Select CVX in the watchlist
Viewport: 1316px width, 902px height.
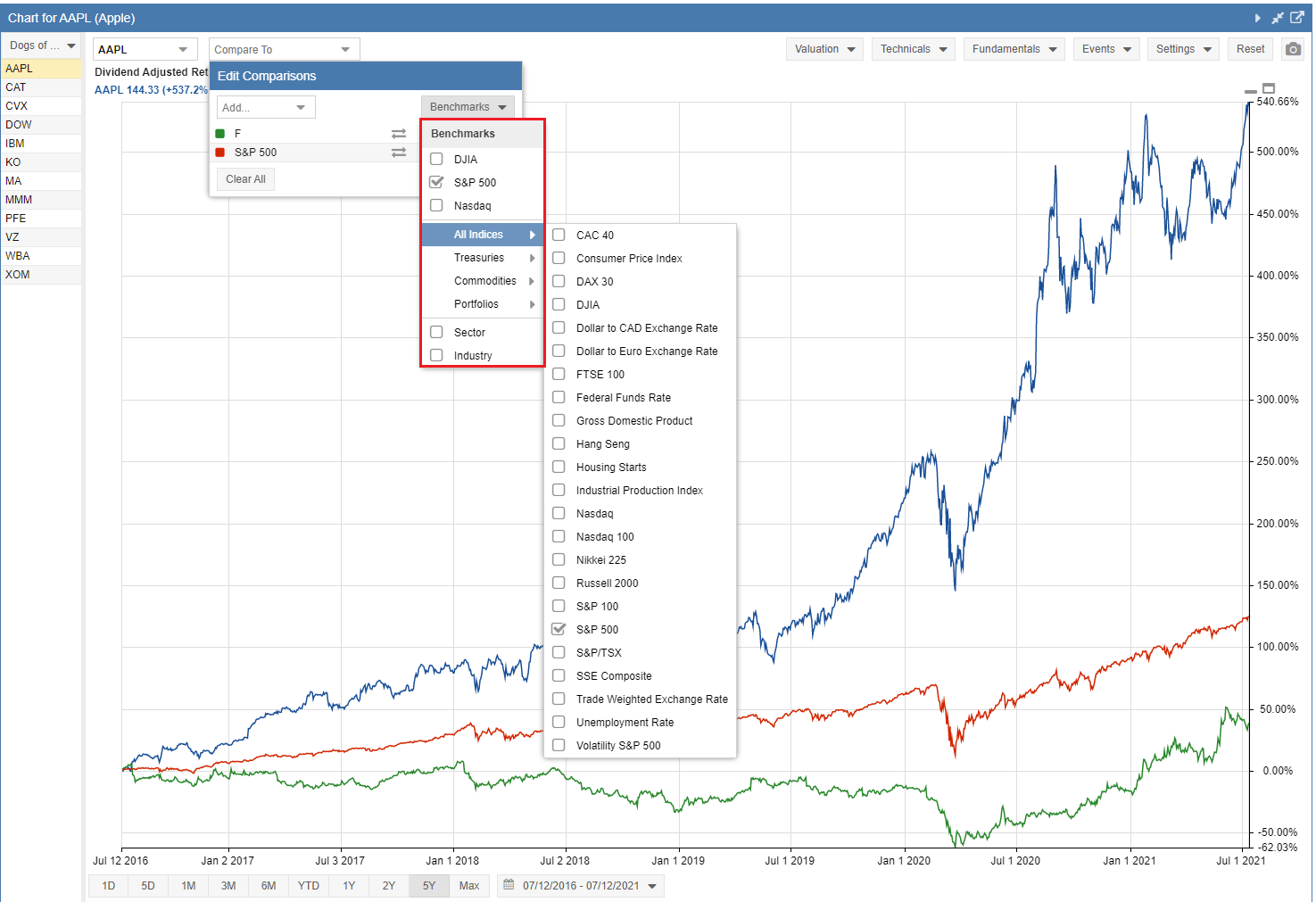41,106
